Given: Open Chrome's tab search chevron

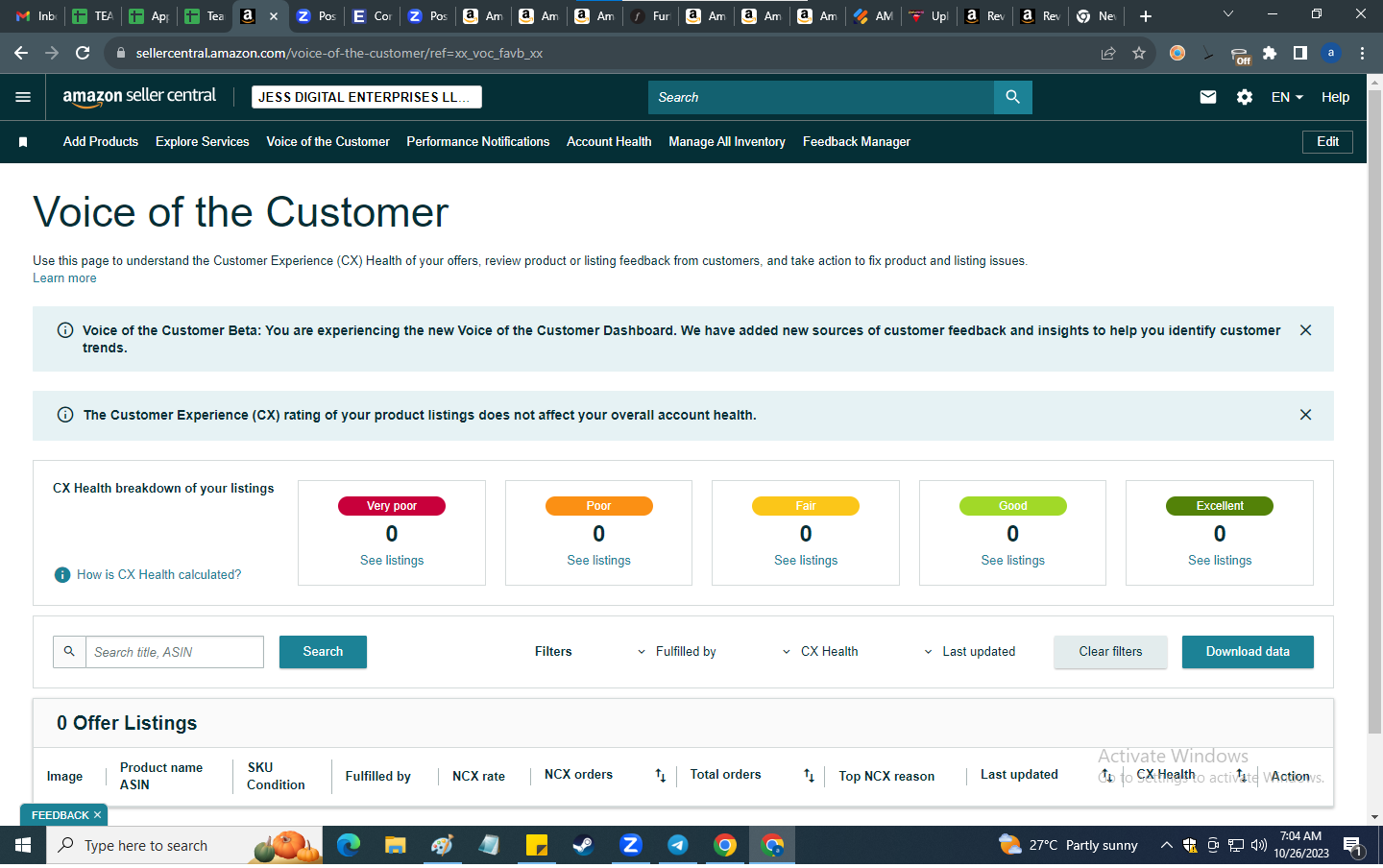Looking at the screenshot, I should click(1227, 14).
